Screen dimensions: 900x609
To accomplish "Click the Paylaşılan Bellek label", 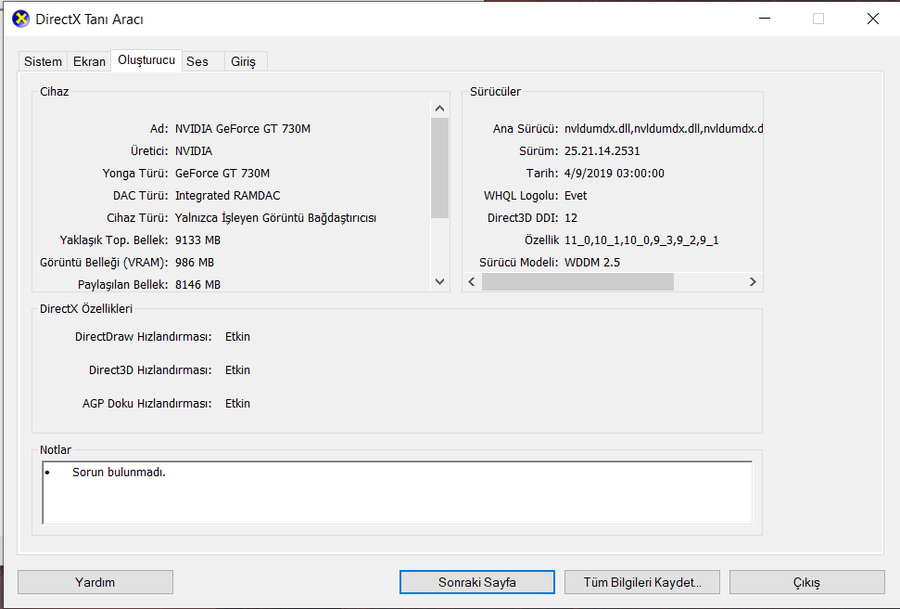I will (x=123, y=285).
